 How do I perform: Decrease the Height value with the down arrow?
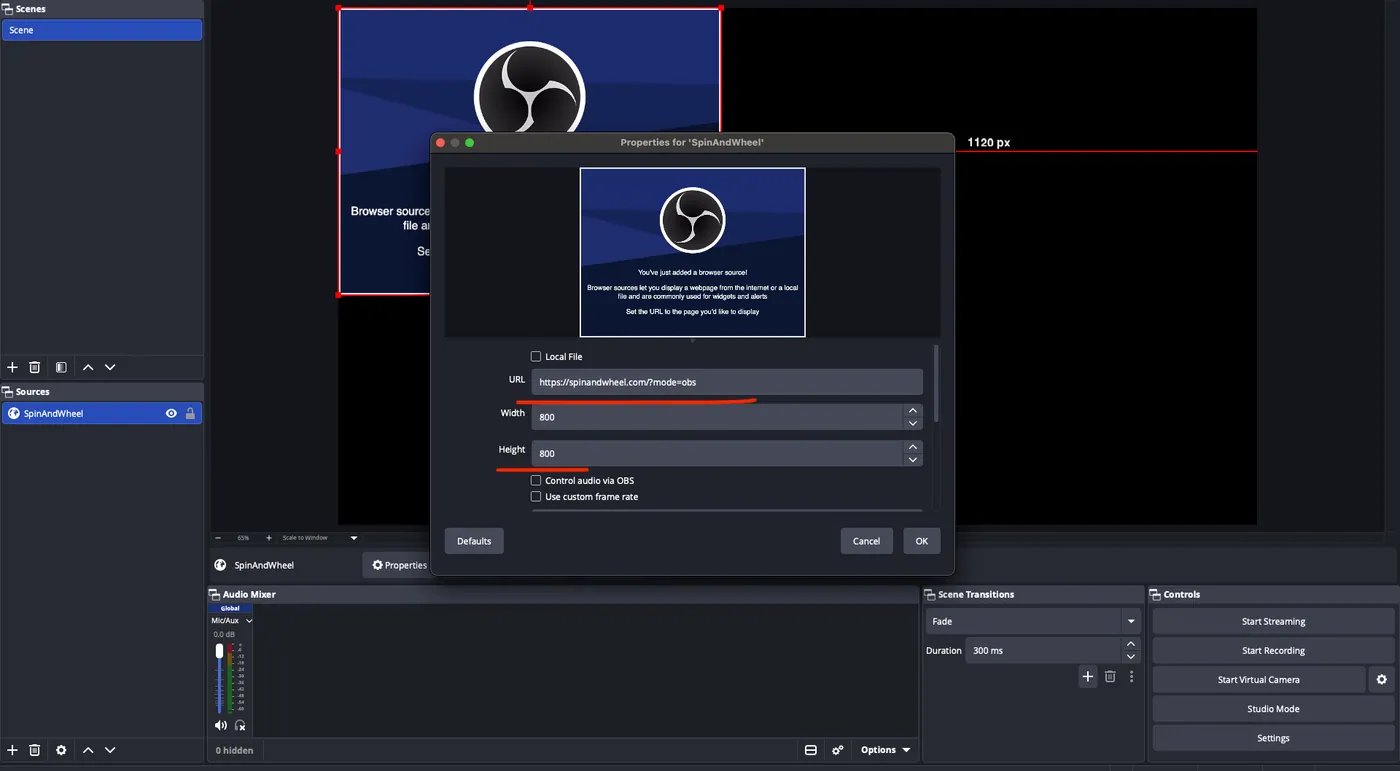(x=912, y=460)
